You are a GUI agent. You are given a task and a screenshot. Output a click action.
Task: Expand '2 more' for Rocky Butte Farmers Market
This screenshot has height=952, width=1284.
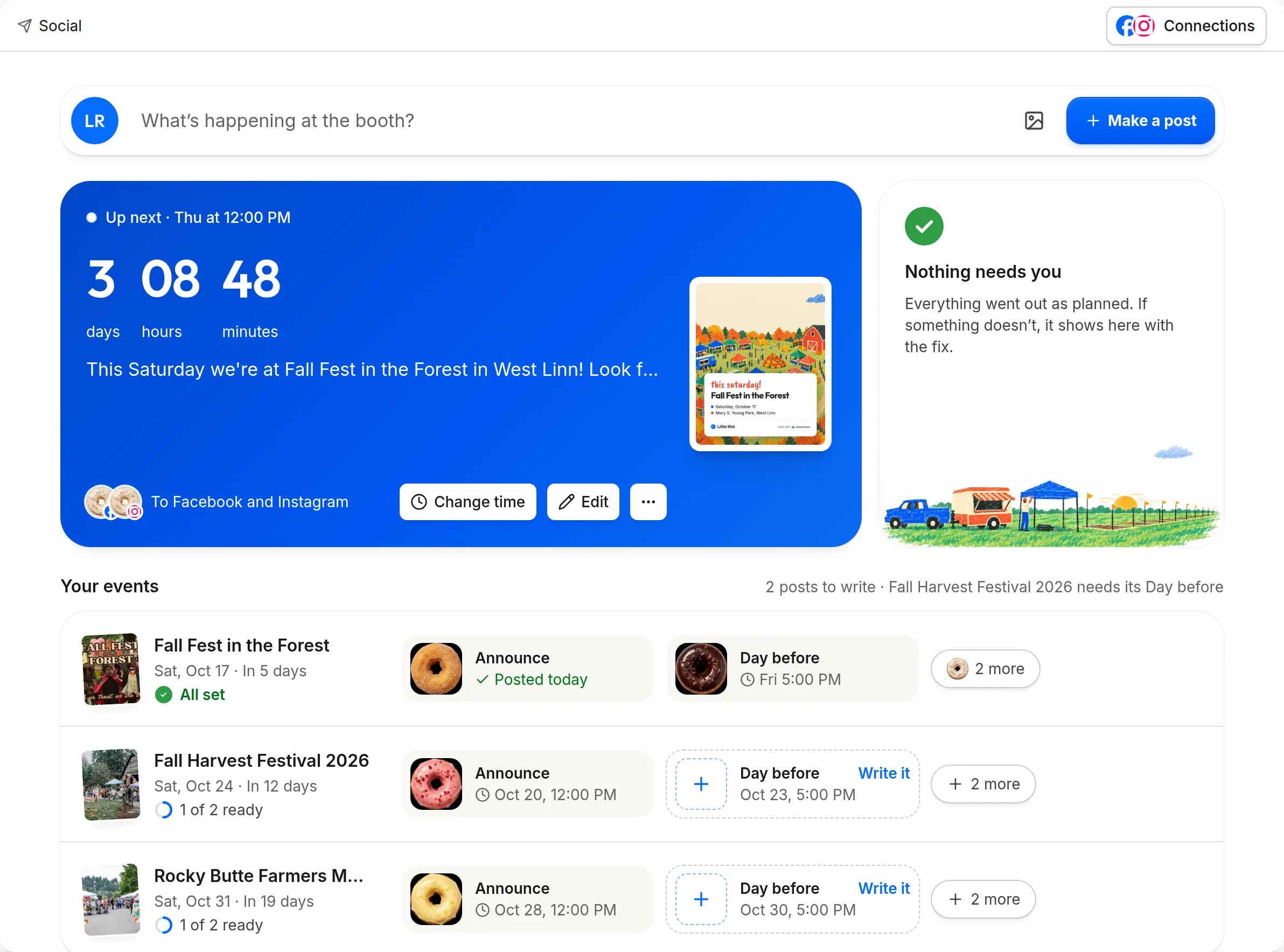(x=983, y=899)
